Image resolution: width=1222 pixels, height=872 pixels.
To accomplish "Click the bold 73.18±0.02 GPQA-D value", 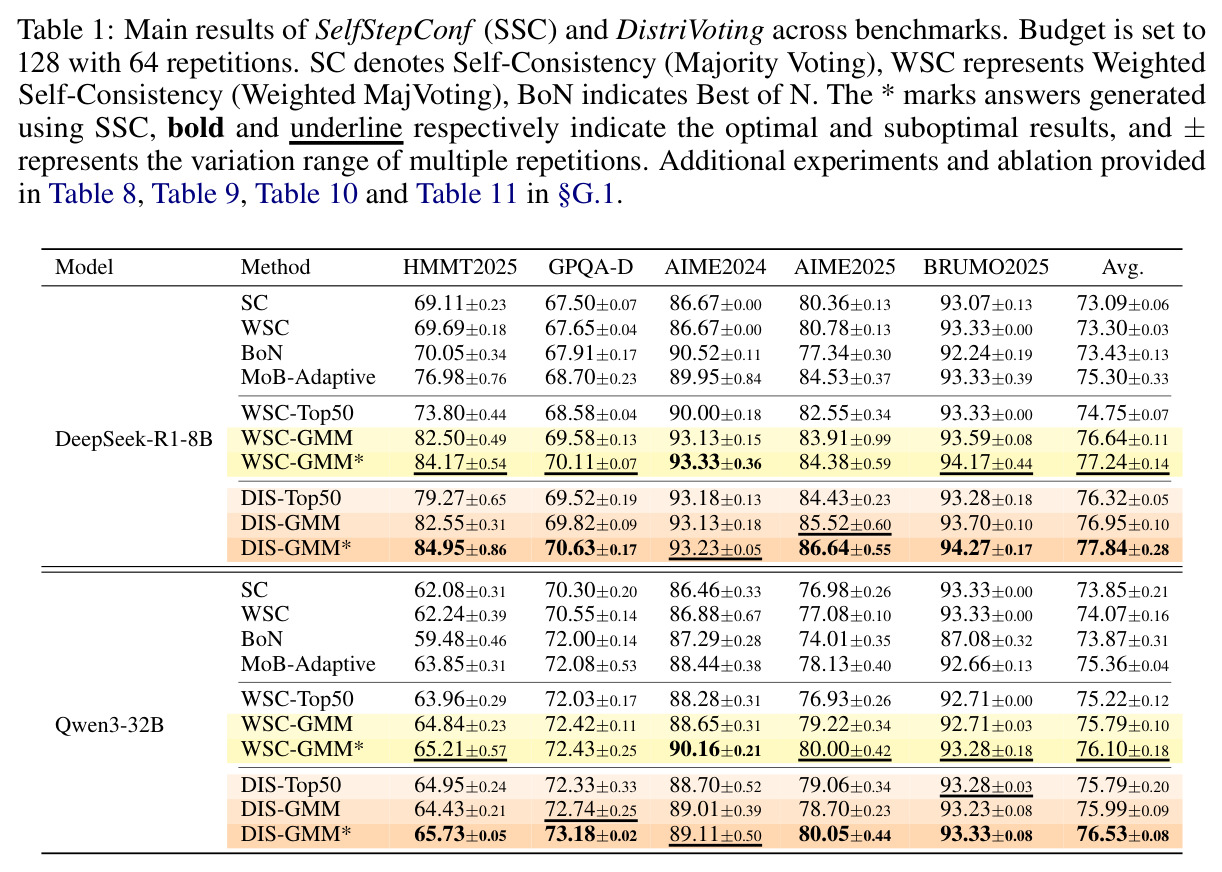I will coord(590,834).
